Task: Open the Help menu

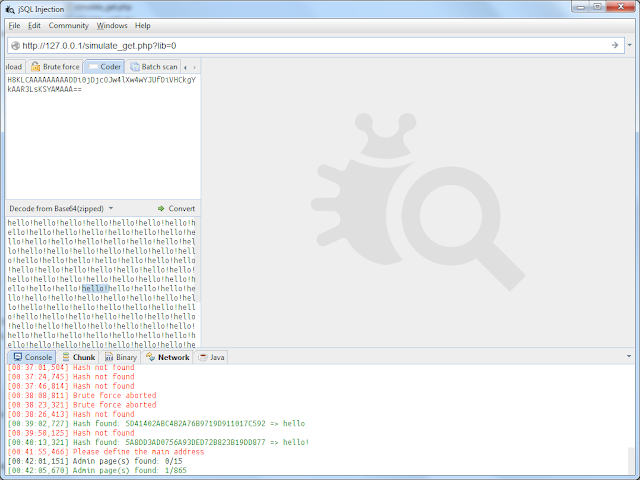Action: 143,25
